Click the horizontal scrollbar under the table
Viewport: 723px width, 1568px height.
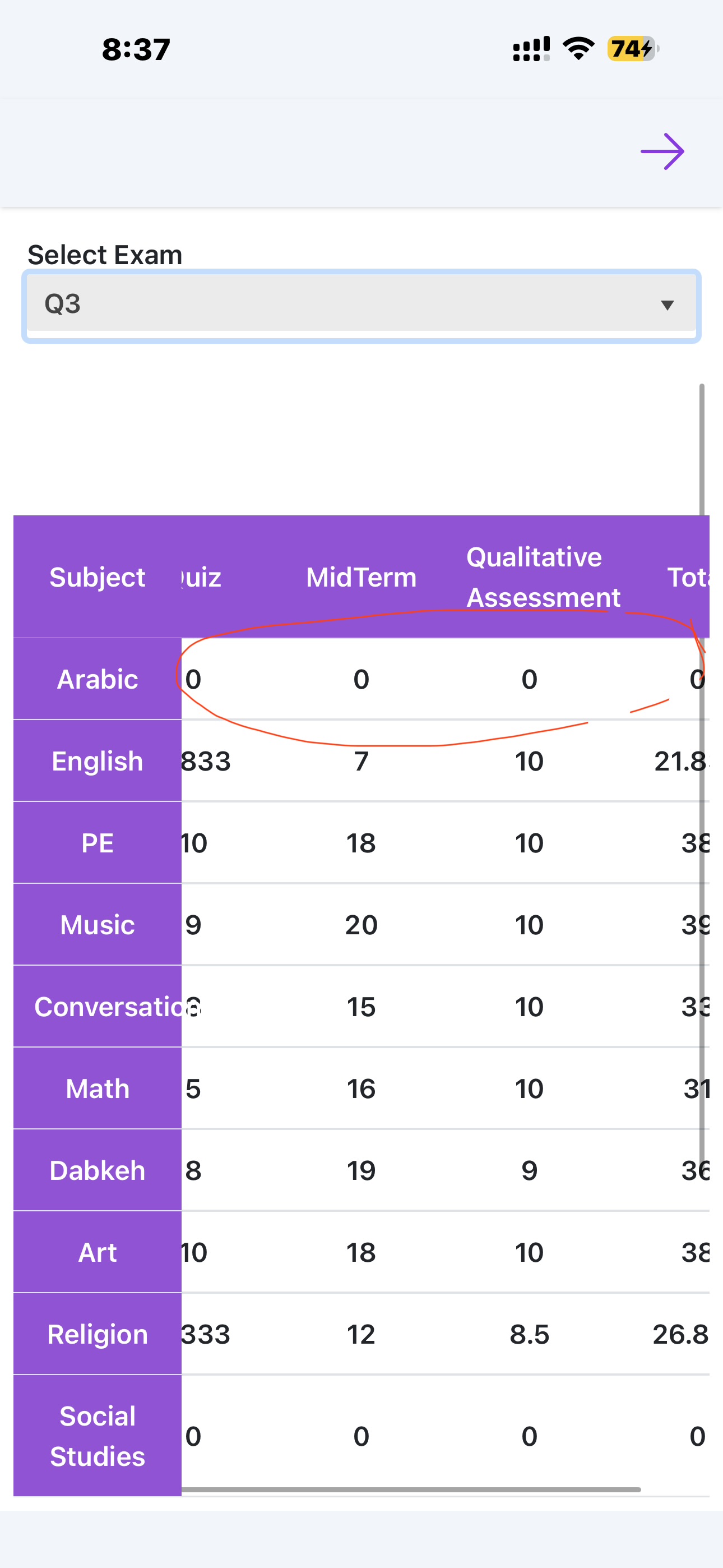411,1489
